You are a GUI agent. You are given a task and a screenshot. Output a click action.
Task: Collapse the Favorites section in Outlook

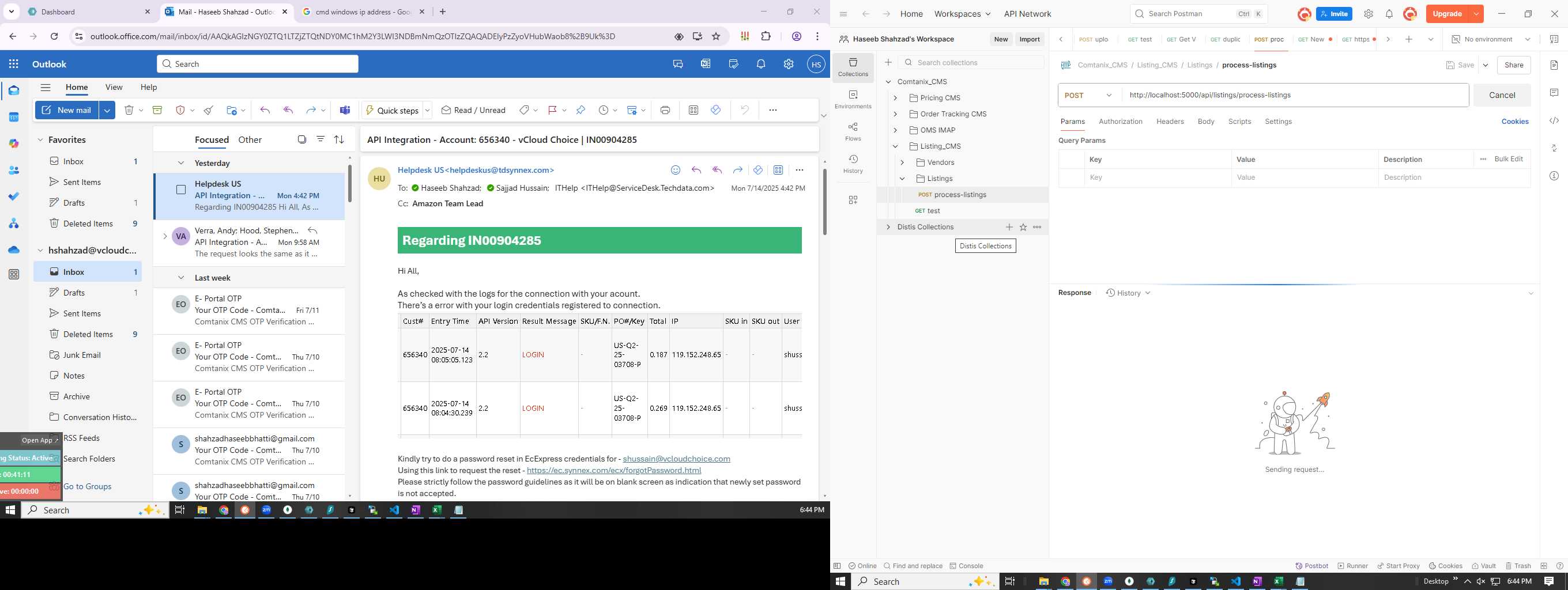tap(40, 140)
